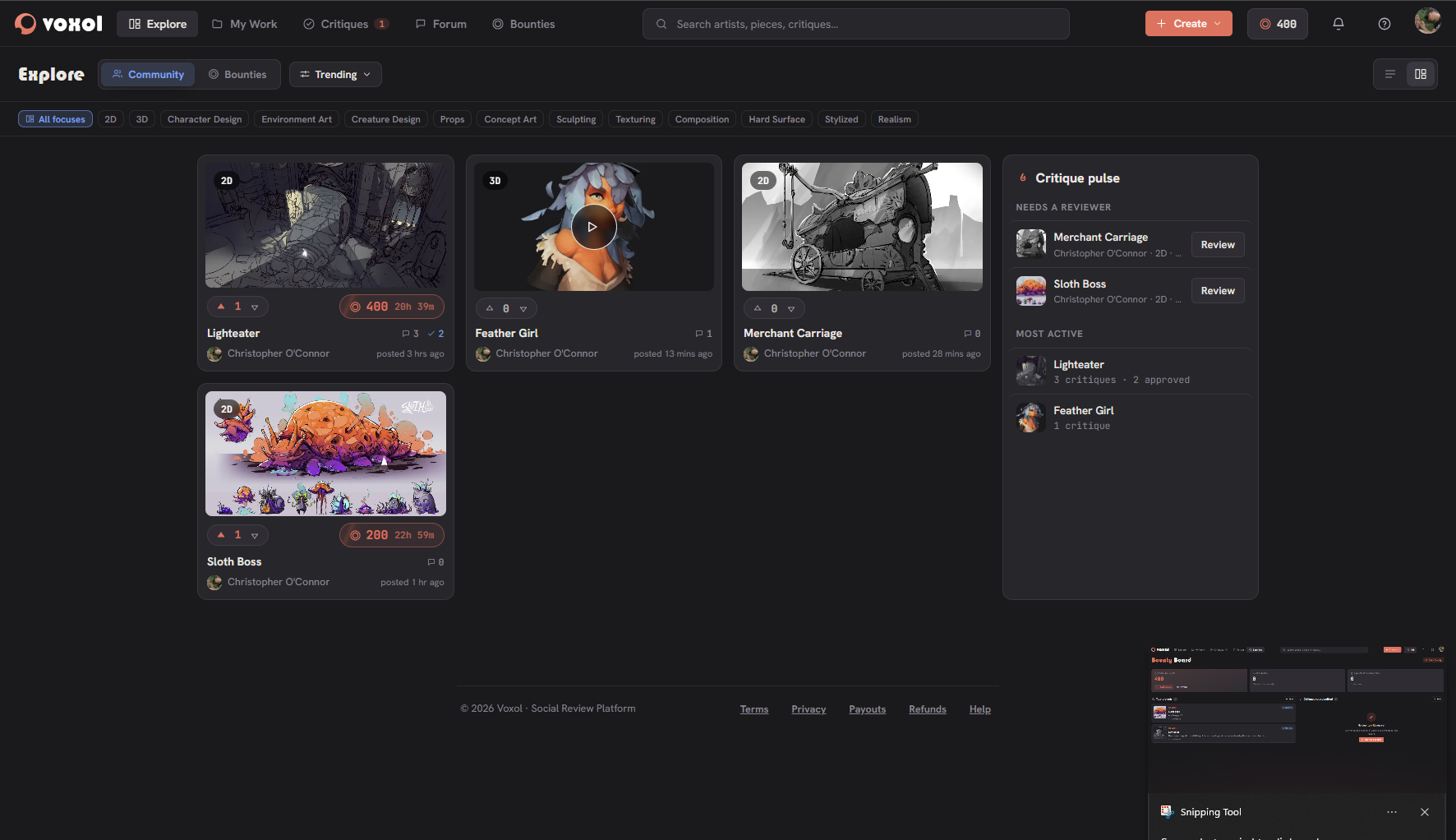Open the Forum nav tab
The height and width of the screenshot is (840, 1456).
pyautogui.click(x=441, y=24)
